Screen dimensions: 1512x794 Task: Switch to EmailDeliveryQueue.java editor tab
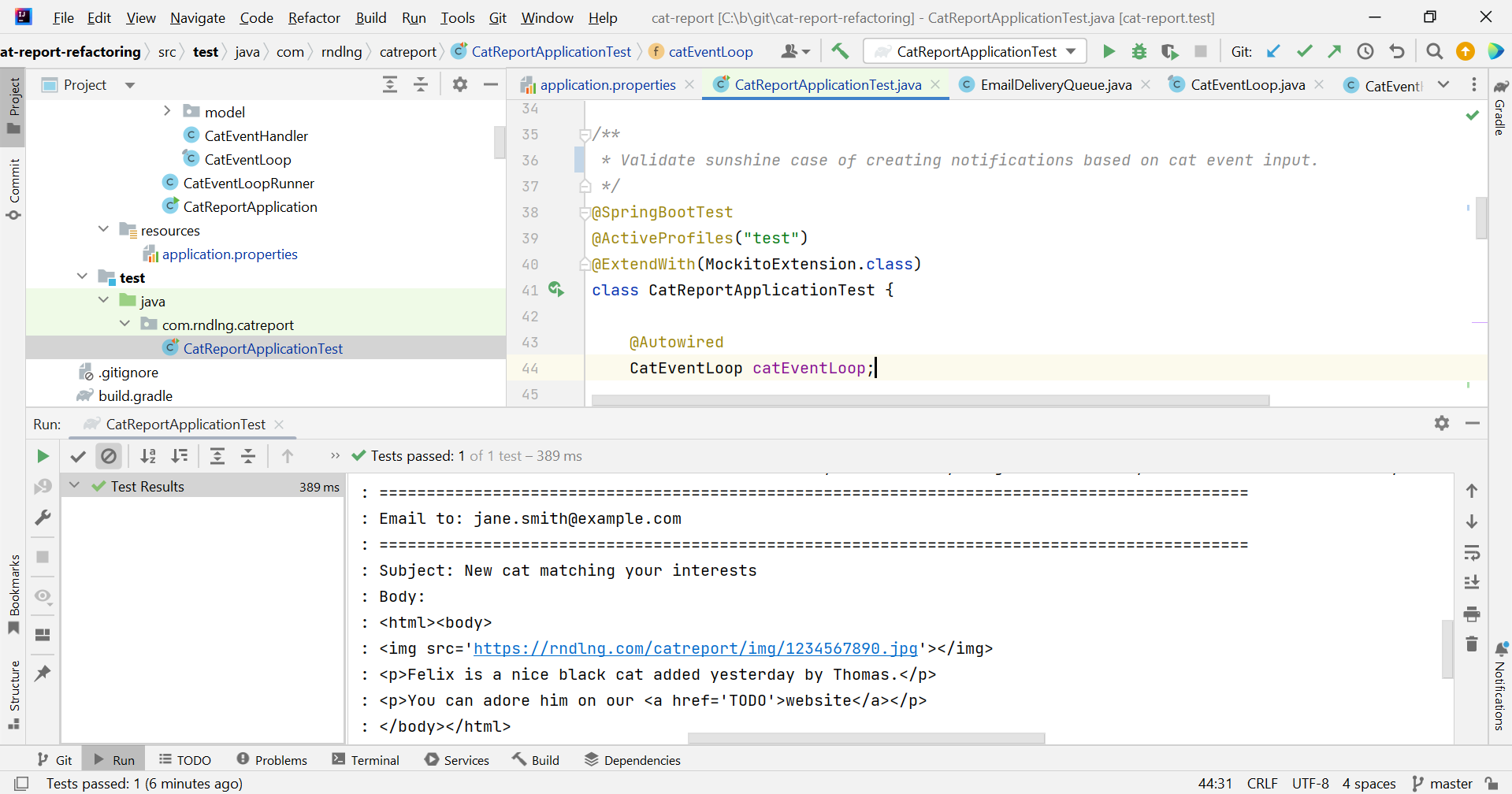click(1055, 85)
